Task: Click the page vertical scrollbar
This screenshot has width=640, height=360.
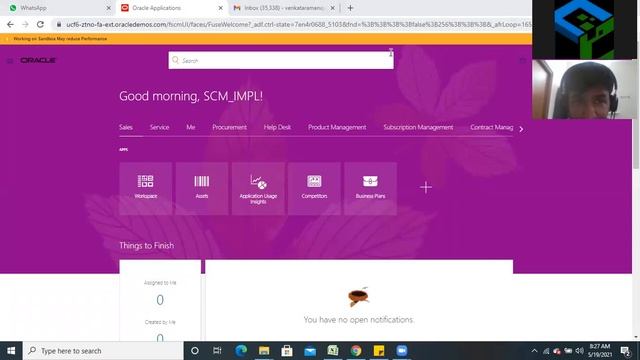Action: click(636, 143)
